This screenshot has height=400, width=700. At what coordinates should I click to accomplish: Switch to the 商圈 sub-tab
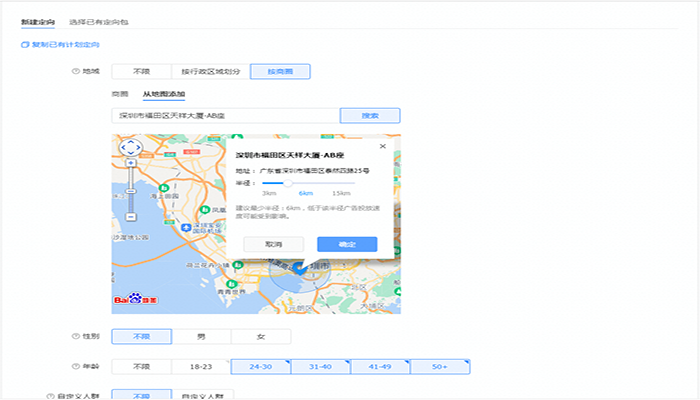tap(120, 93)
